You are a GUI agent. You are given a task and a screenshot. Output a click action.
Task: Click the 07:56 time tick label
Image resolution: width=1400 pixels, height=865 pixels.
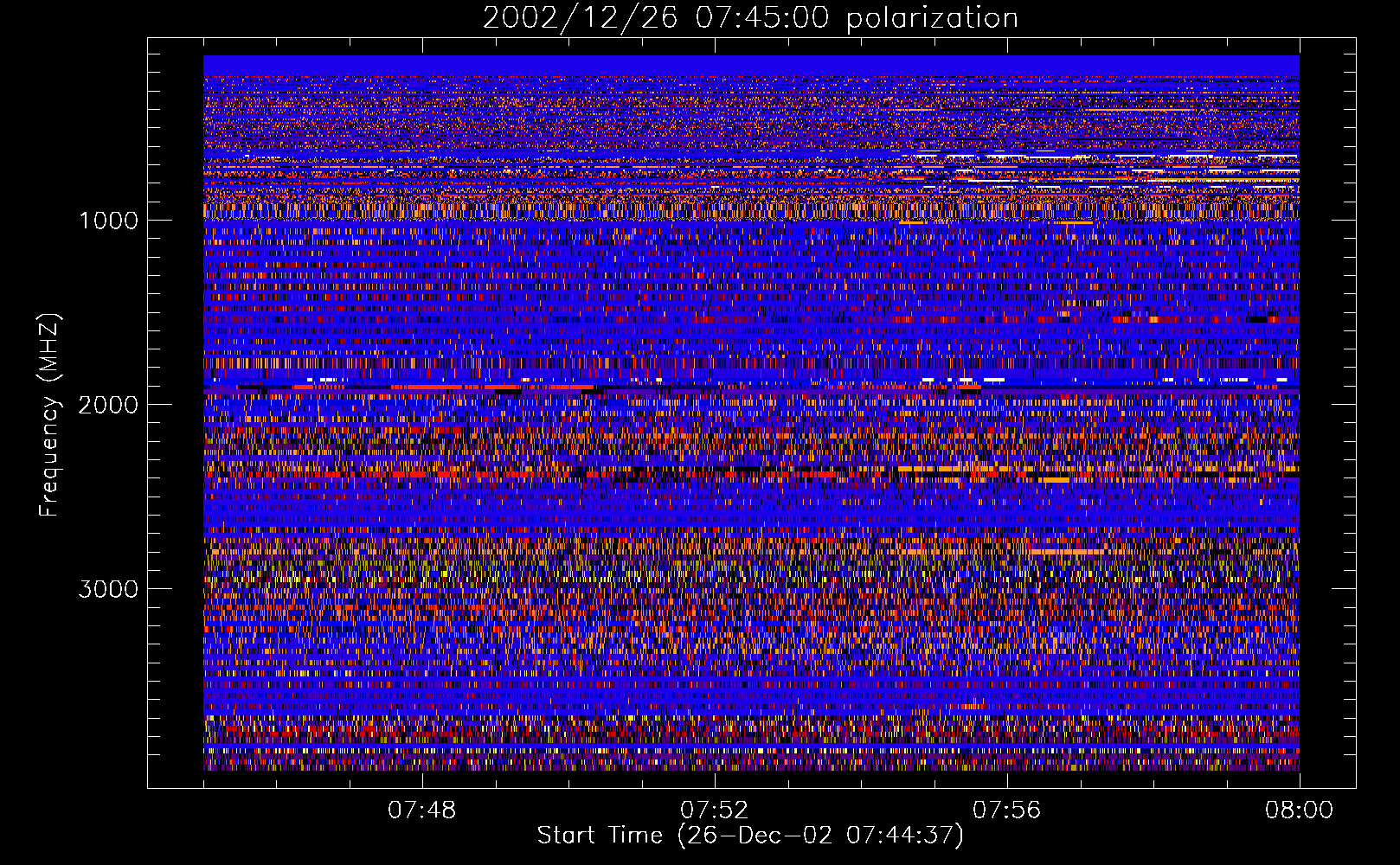point(1007,811)
